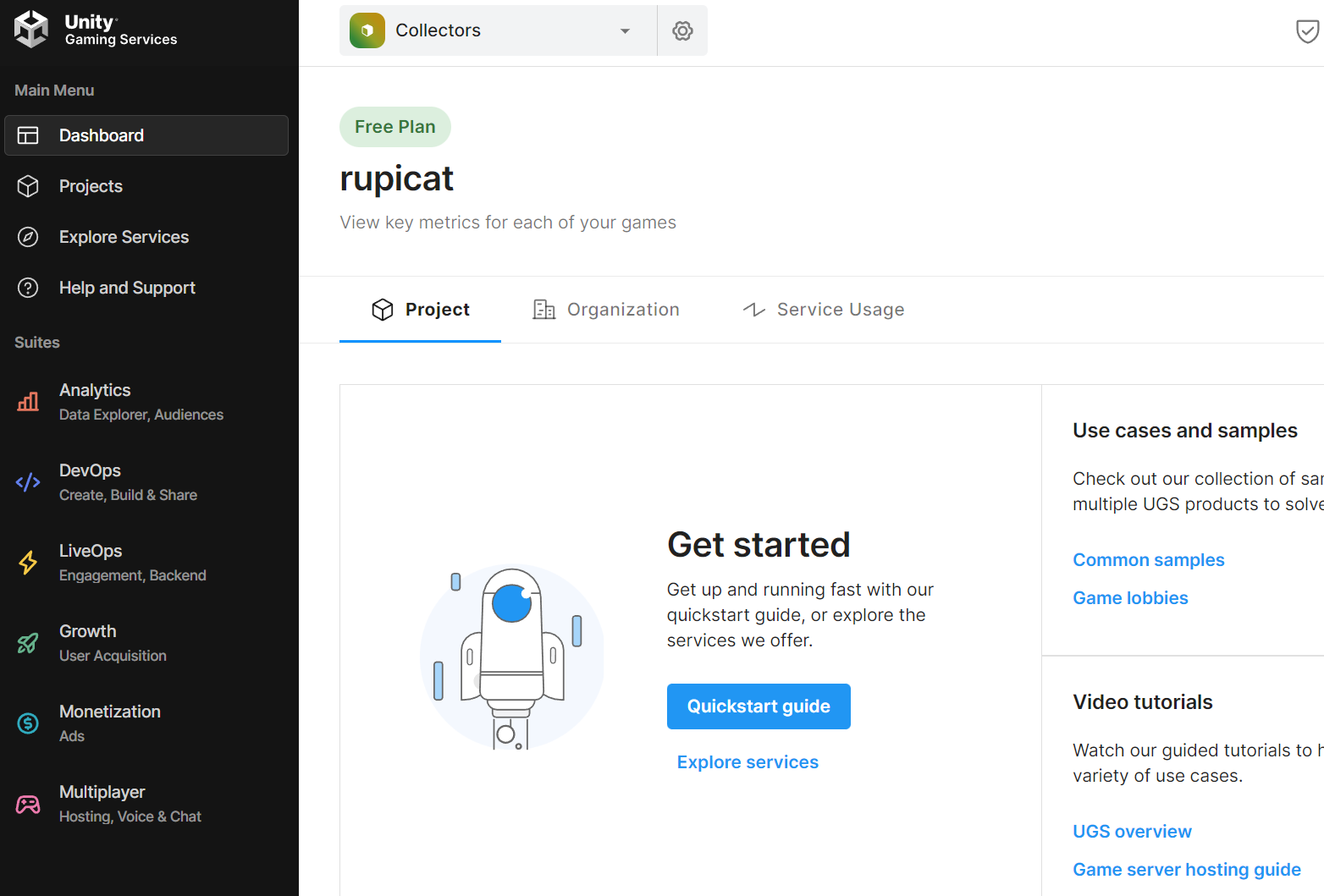Click the Collectors project app icon
Image resolution: width=1324 pixels, height=896 pixels.
point(367,30)
